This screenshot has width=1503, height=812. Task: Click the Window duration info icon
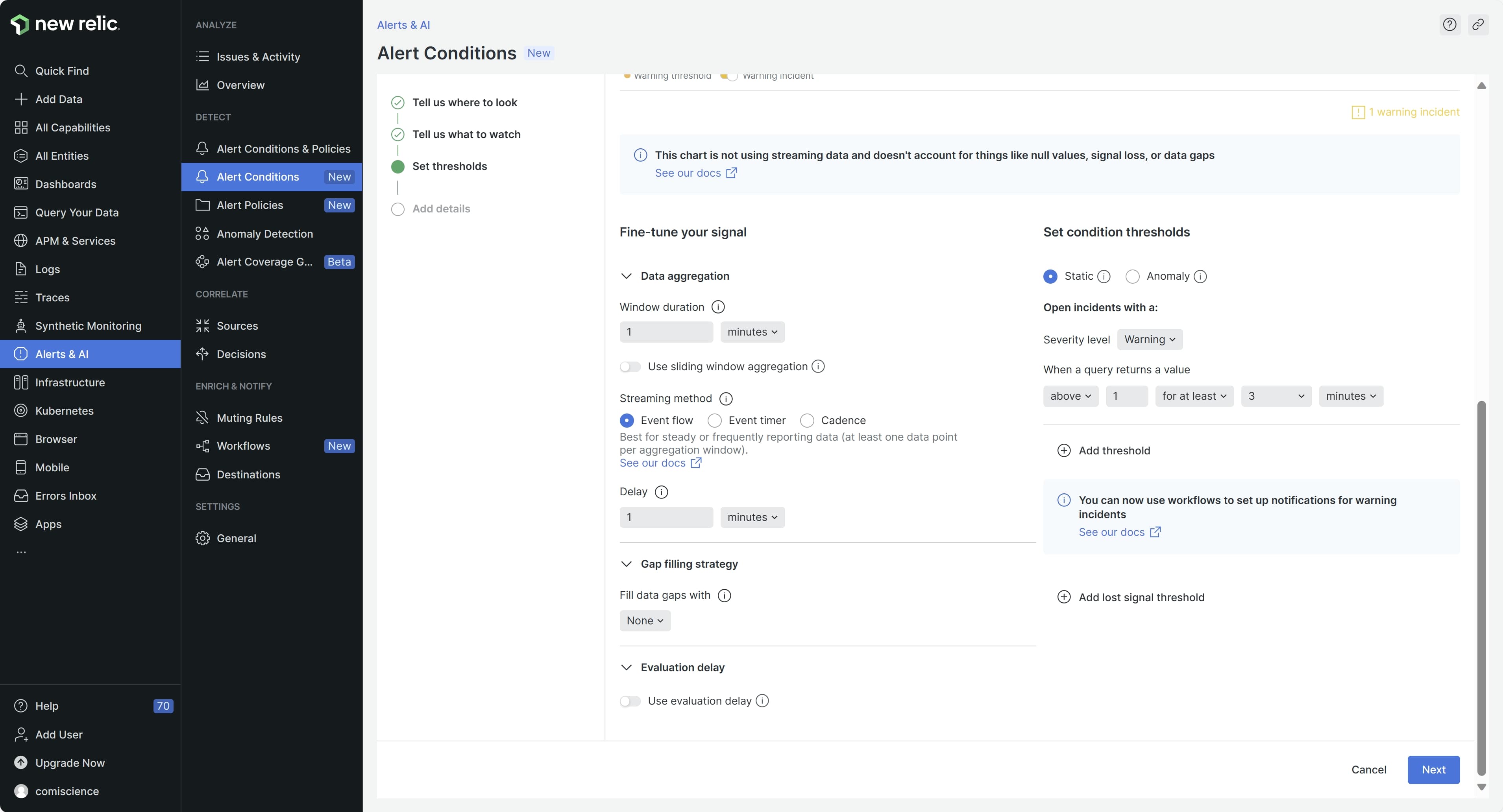click(x=718, y=307)
